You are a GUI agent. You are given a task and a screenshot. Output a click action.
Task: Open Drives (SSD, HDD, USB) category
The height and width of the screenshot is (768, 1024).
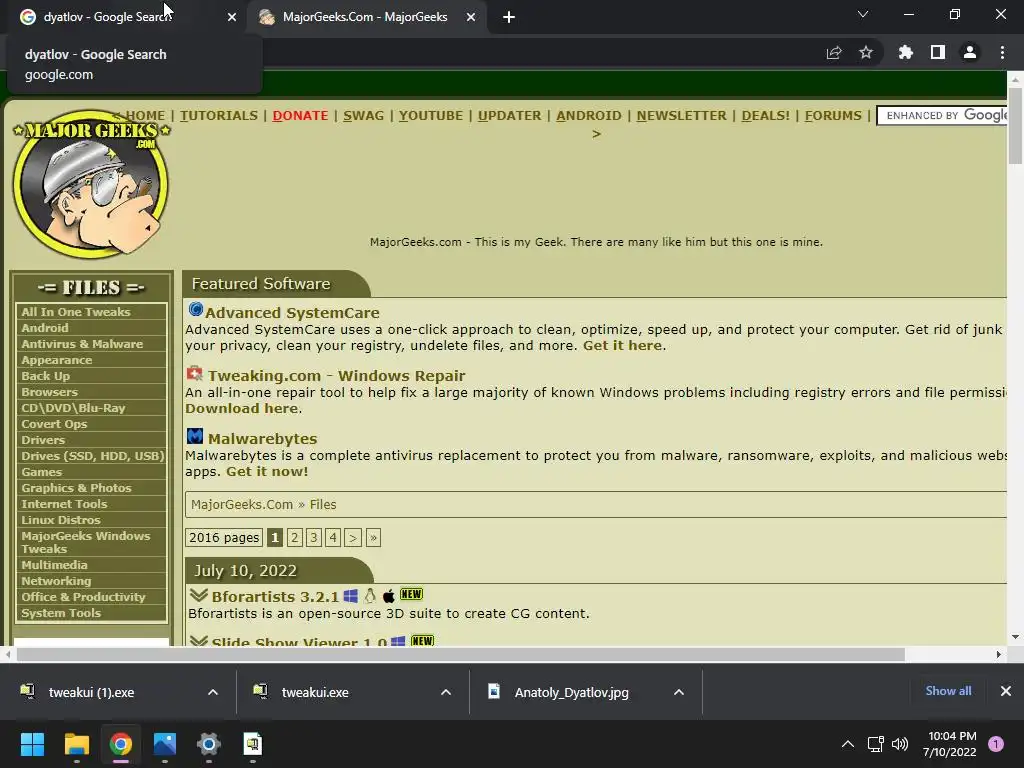pos(91,456)
